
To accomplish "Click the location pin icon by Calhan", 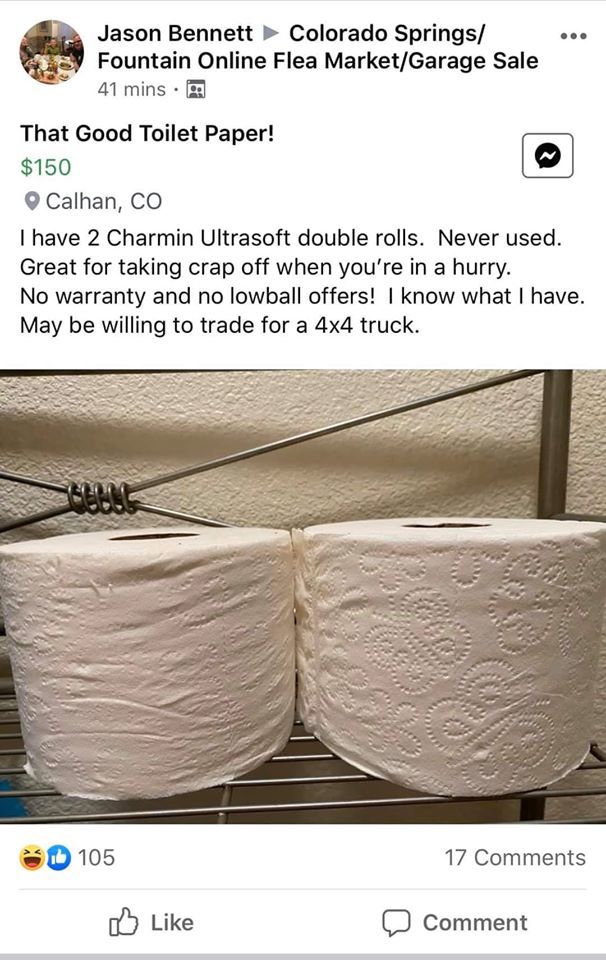I will (x=32, y=201).
